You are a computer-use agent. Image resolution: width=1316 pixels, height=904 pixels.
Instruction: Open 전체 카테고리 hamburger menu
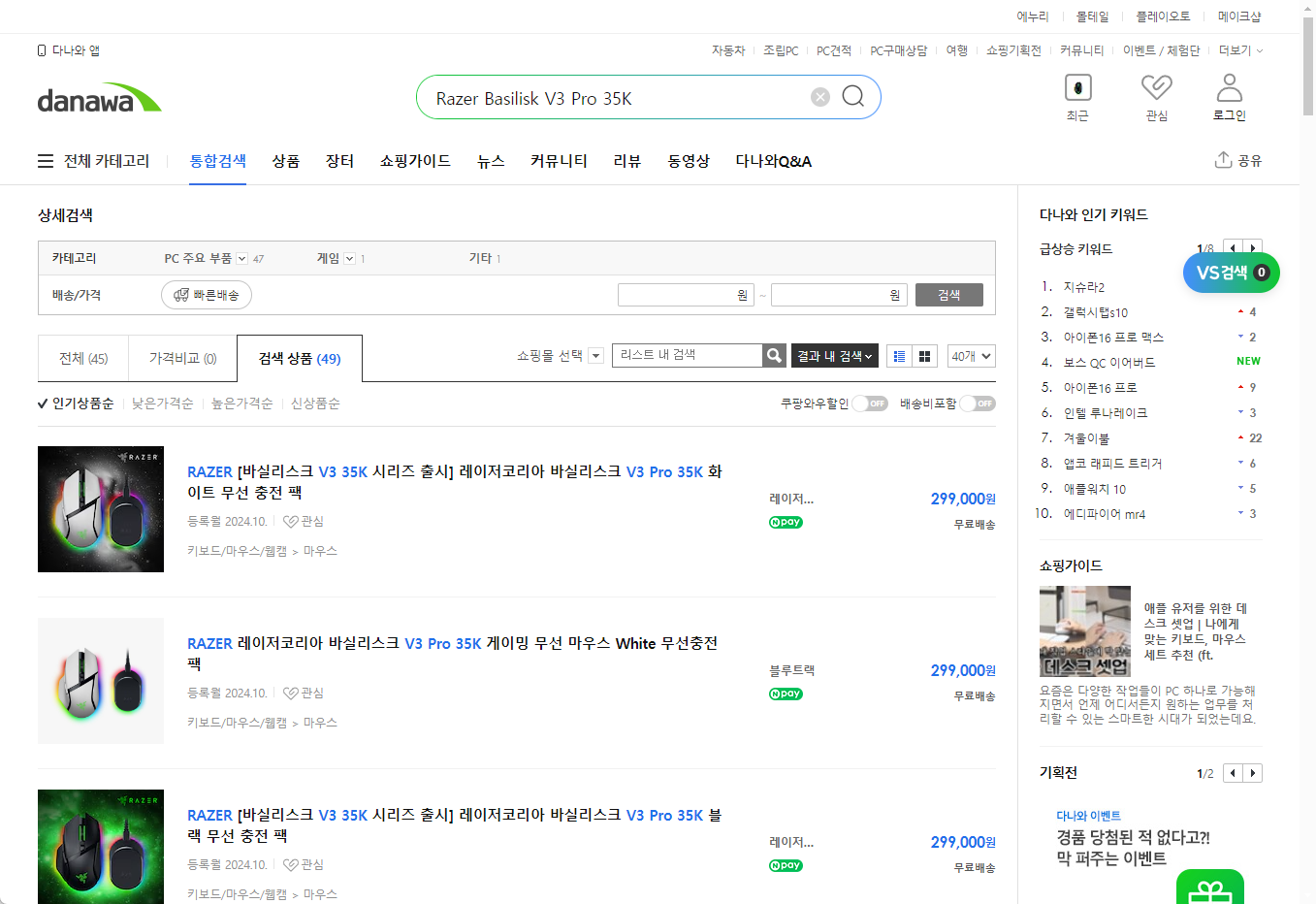pyautogui.click(x=46, y=161)
